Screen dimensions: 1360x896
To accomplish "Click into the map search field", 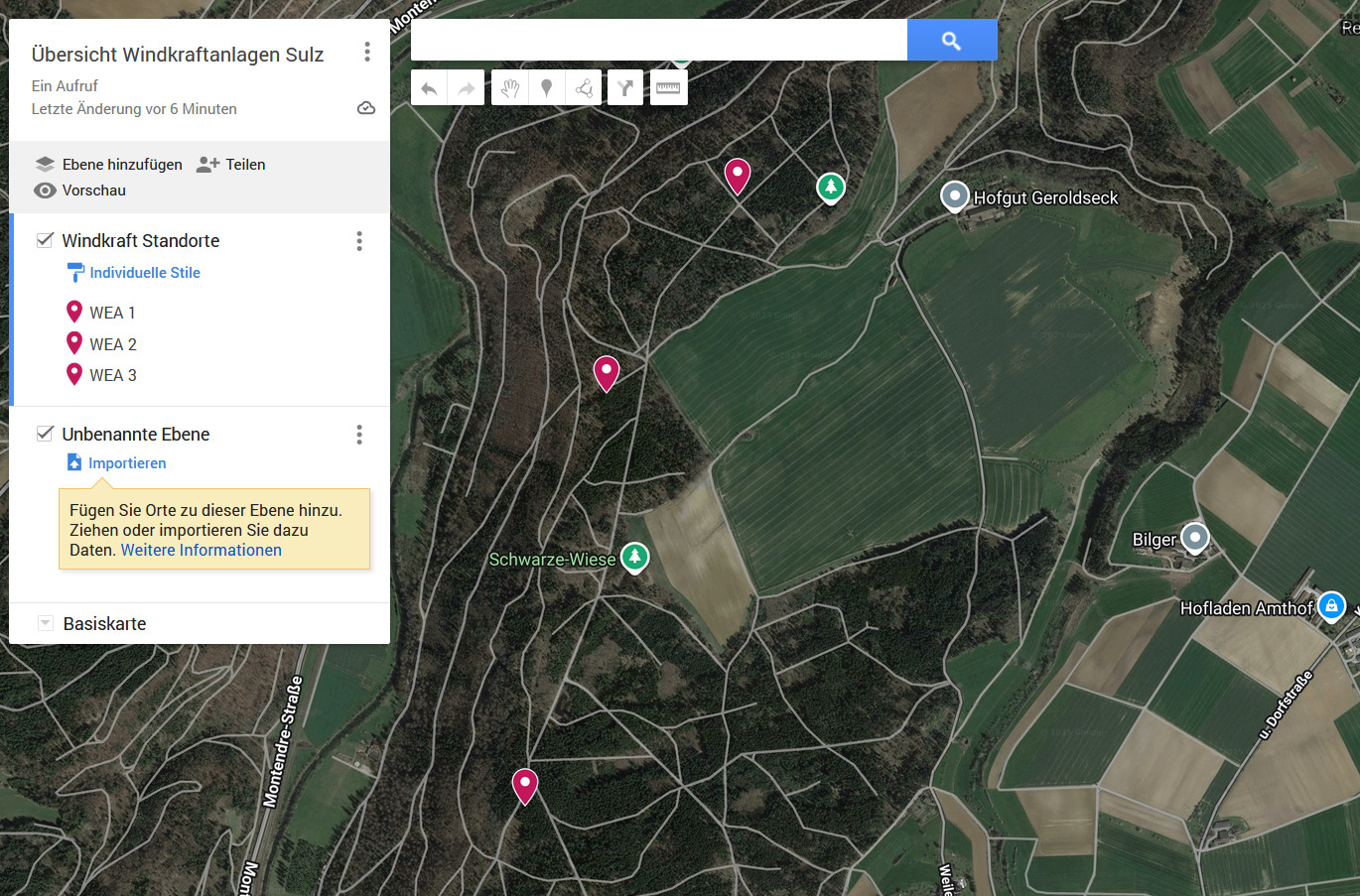I will point(658,41).
